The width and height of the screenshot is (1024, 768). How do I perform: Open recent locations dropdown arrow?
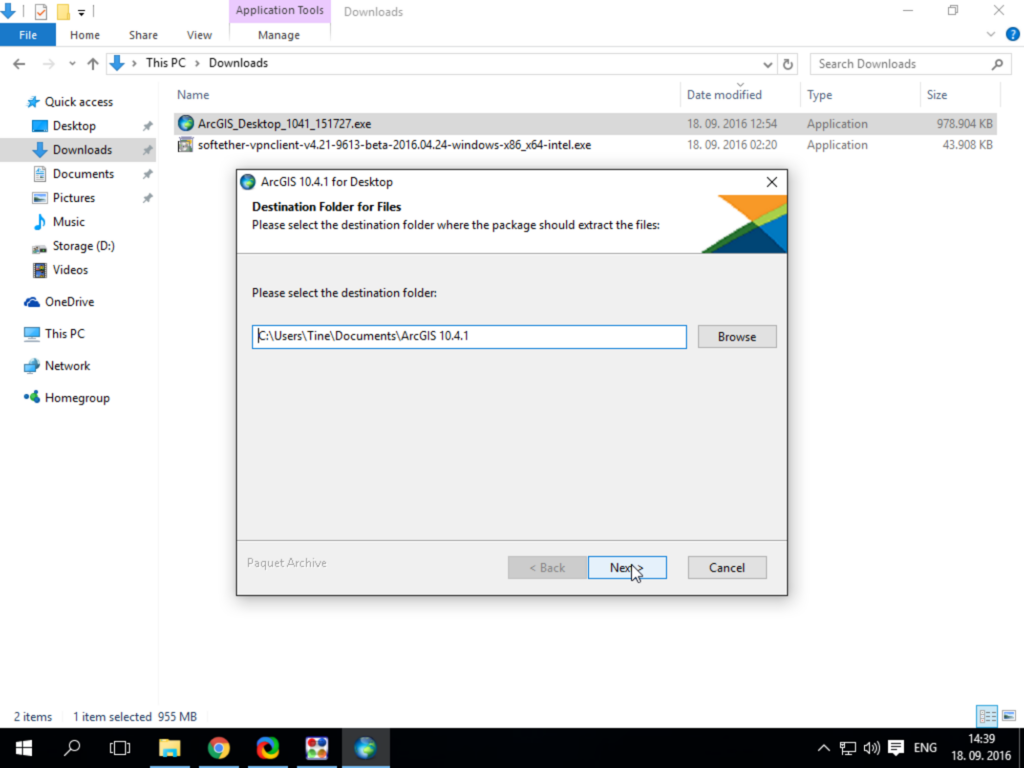coord(72,63)
